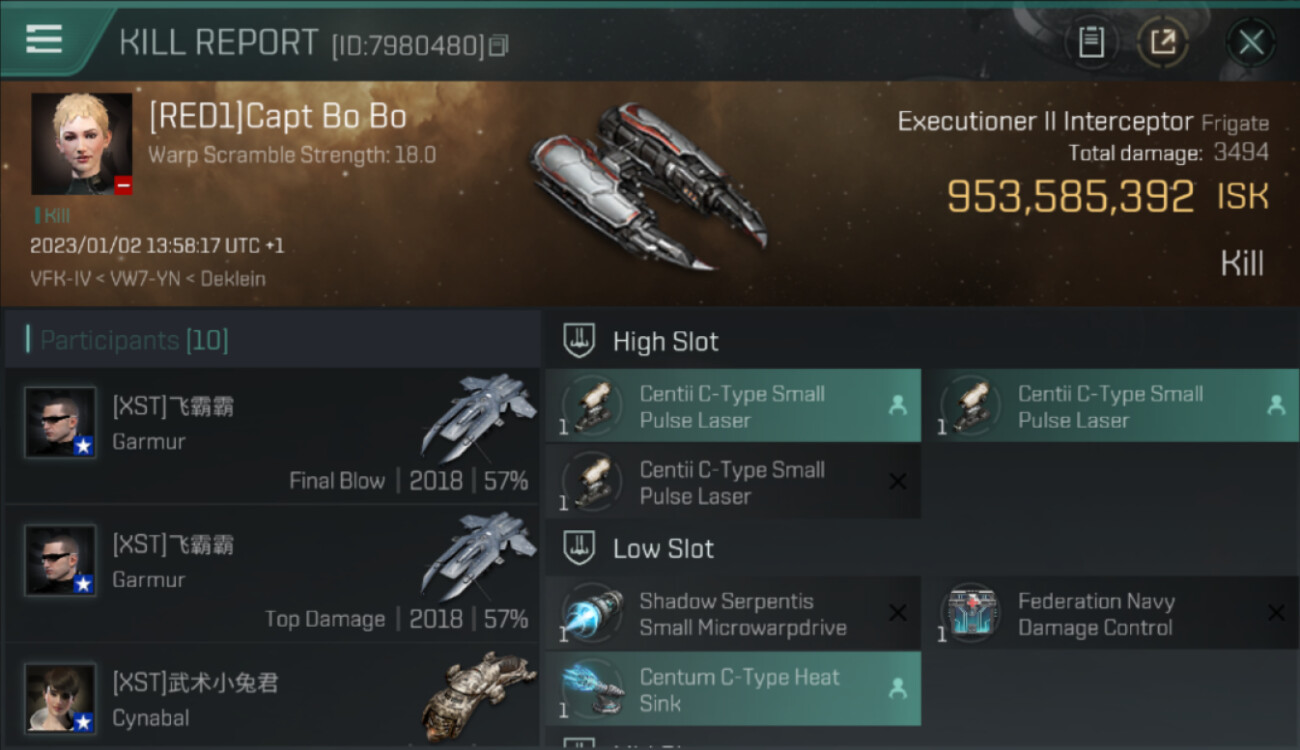The image size is (1300, 750).
Task: Select Centum C-Type Heat Sink module icon
Action: tap(592, 690)
